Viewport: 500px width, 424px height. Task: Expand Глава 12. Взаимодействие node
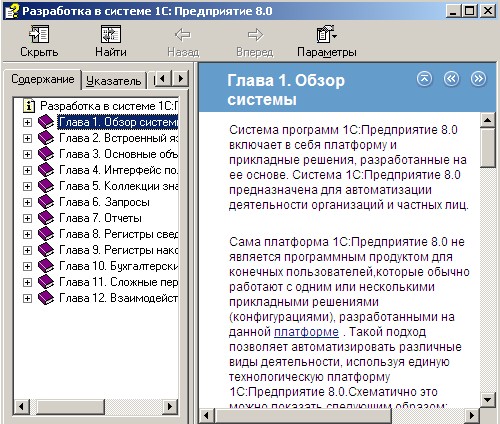point(27,298)
